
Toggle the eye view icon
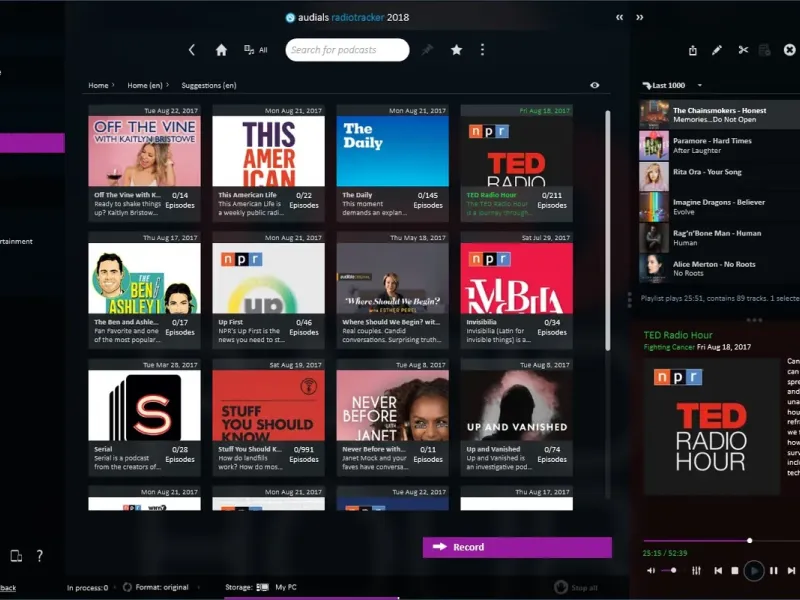[x=594, y=85]
